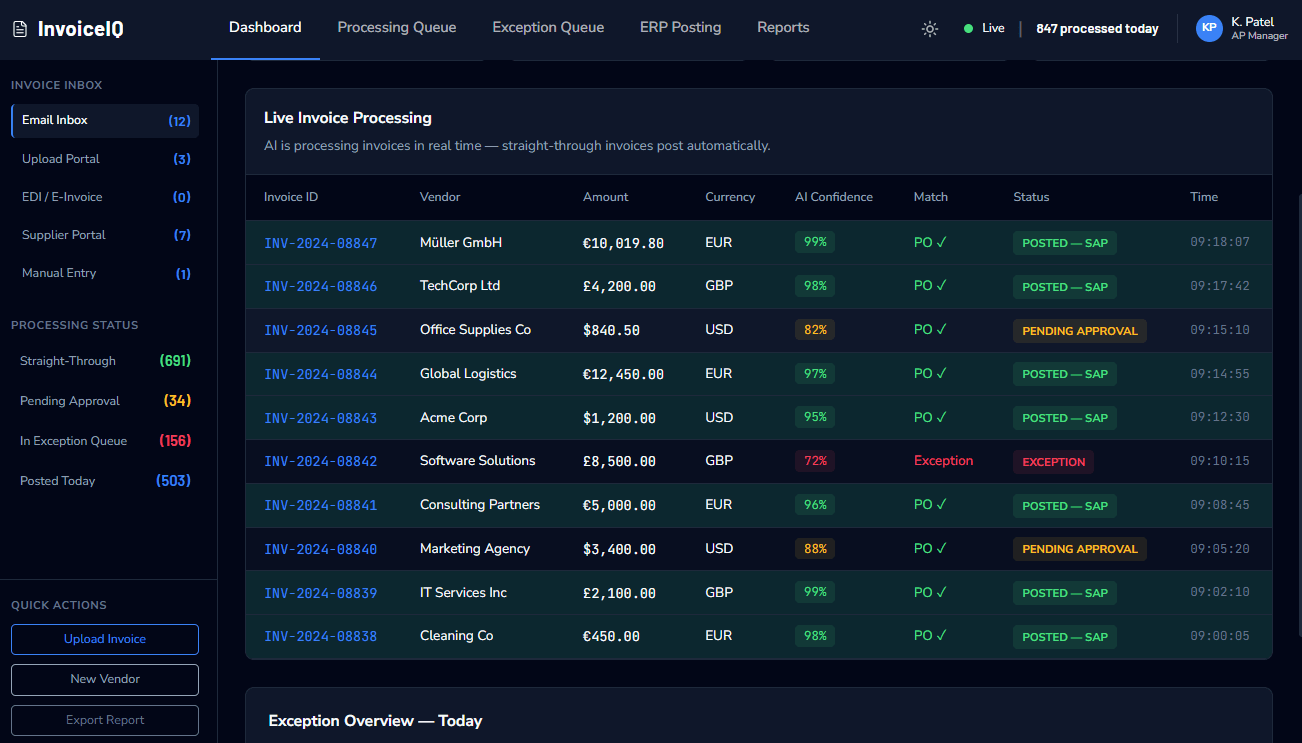Click the KP user avatar

click(x=1209, y=28)
